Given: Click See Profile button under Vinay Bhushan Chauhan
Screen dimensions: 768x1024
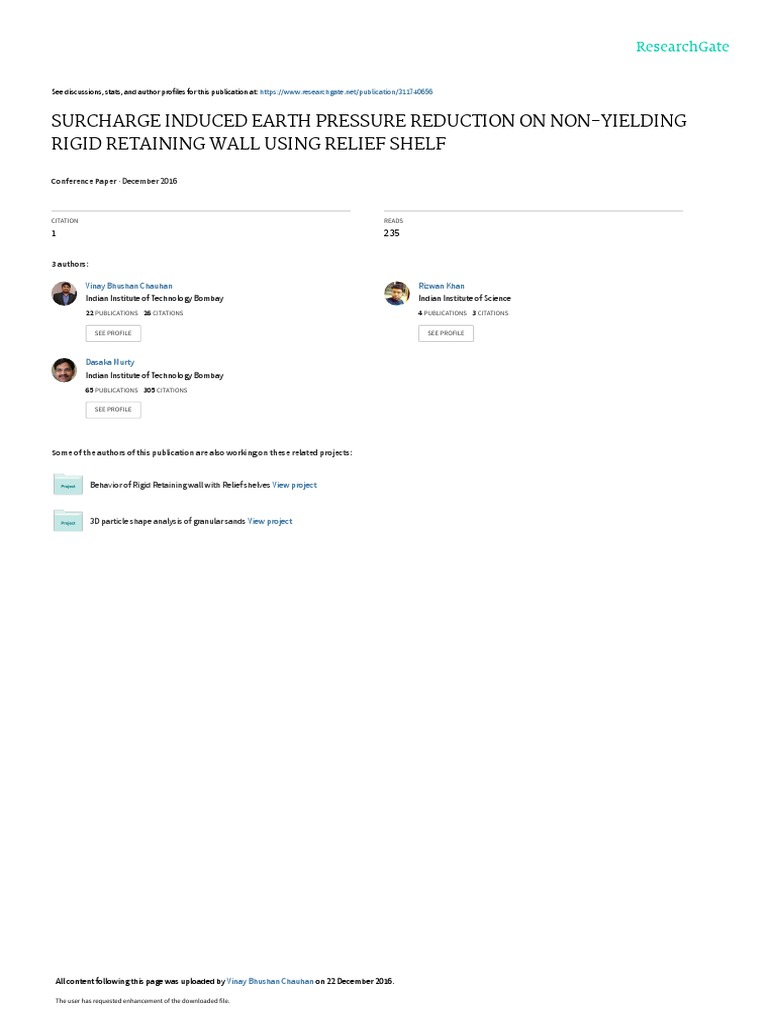Looking at the screenshot, I should pyautogui.click(x=113, y=333).
